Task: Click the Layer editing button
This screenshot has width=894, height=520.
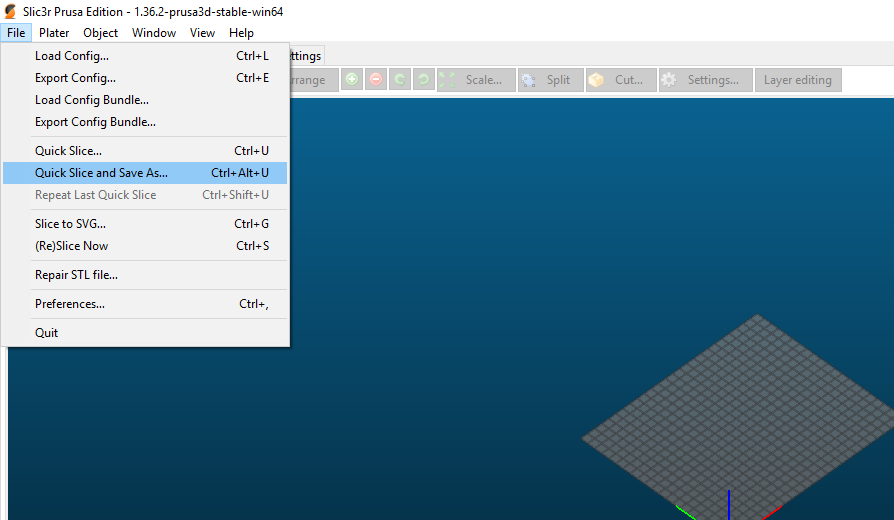Action: (798, 80)
